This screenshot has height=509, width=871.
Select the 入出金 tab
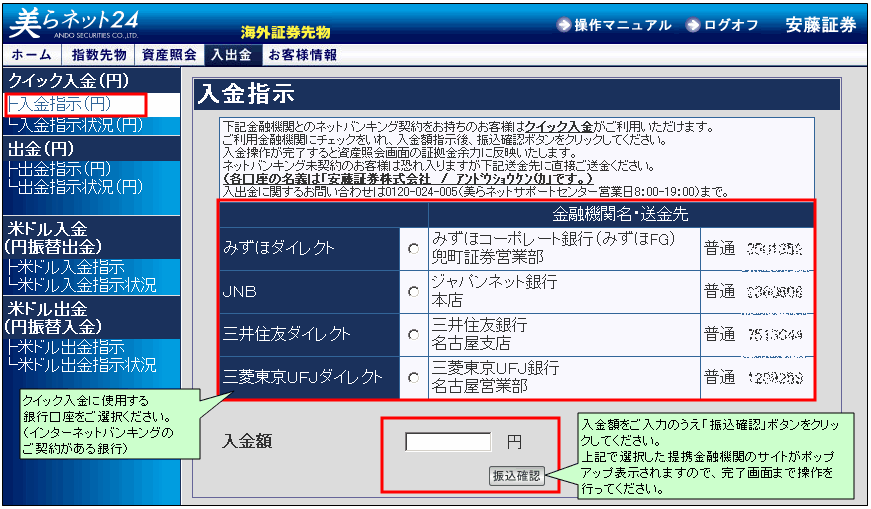pos(232,54)
